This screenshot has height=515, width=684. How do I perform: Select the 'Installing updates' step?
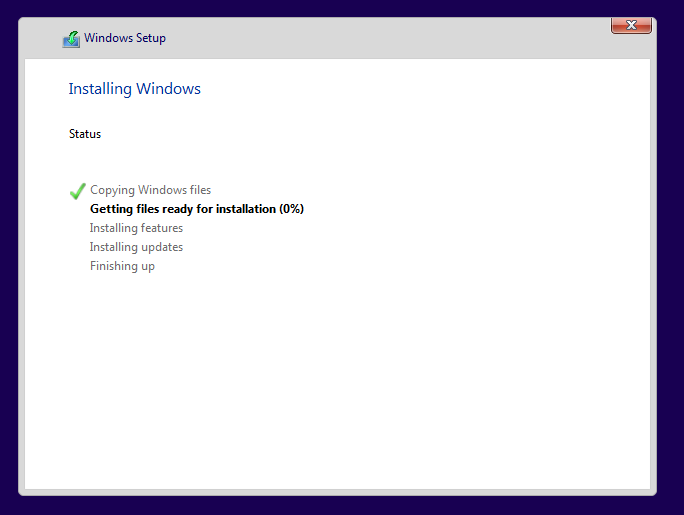coord(136,247)
